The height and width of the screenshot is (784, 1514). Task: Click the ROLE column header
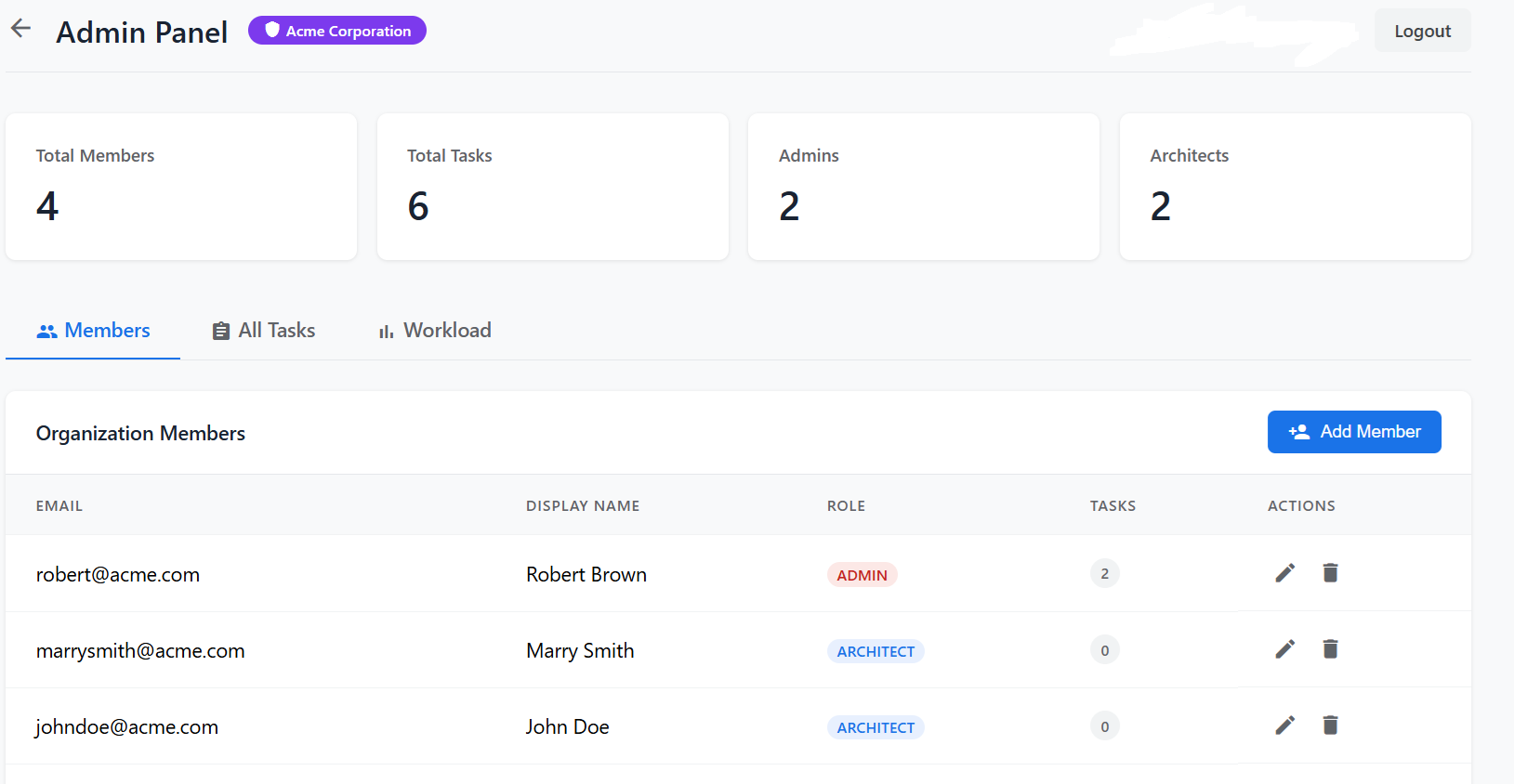(x=846, y=506)
